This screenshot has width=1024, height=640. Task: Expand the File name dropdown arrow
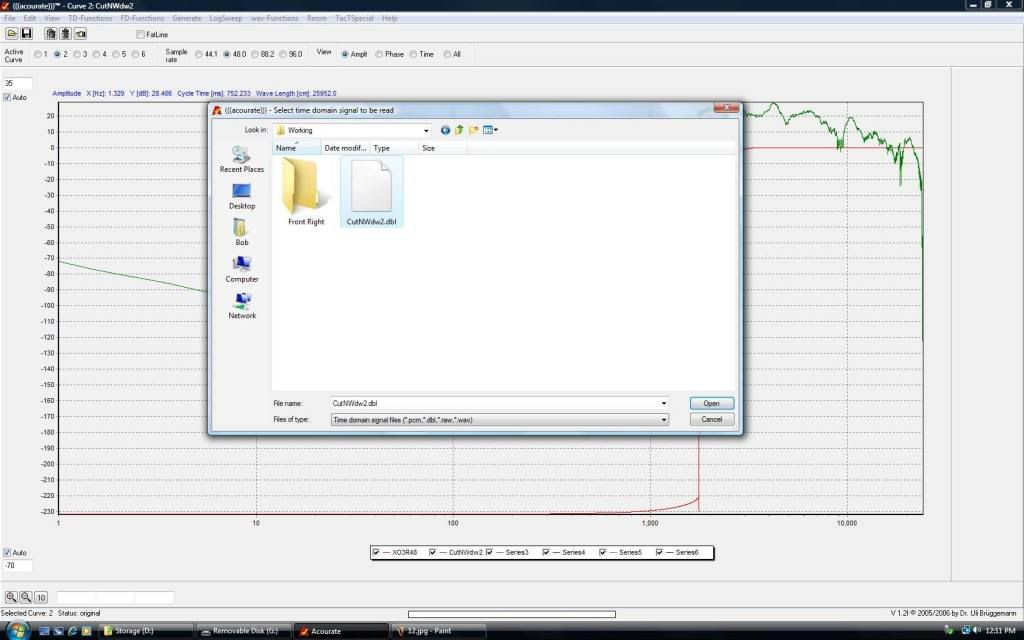tap(664, 404)
